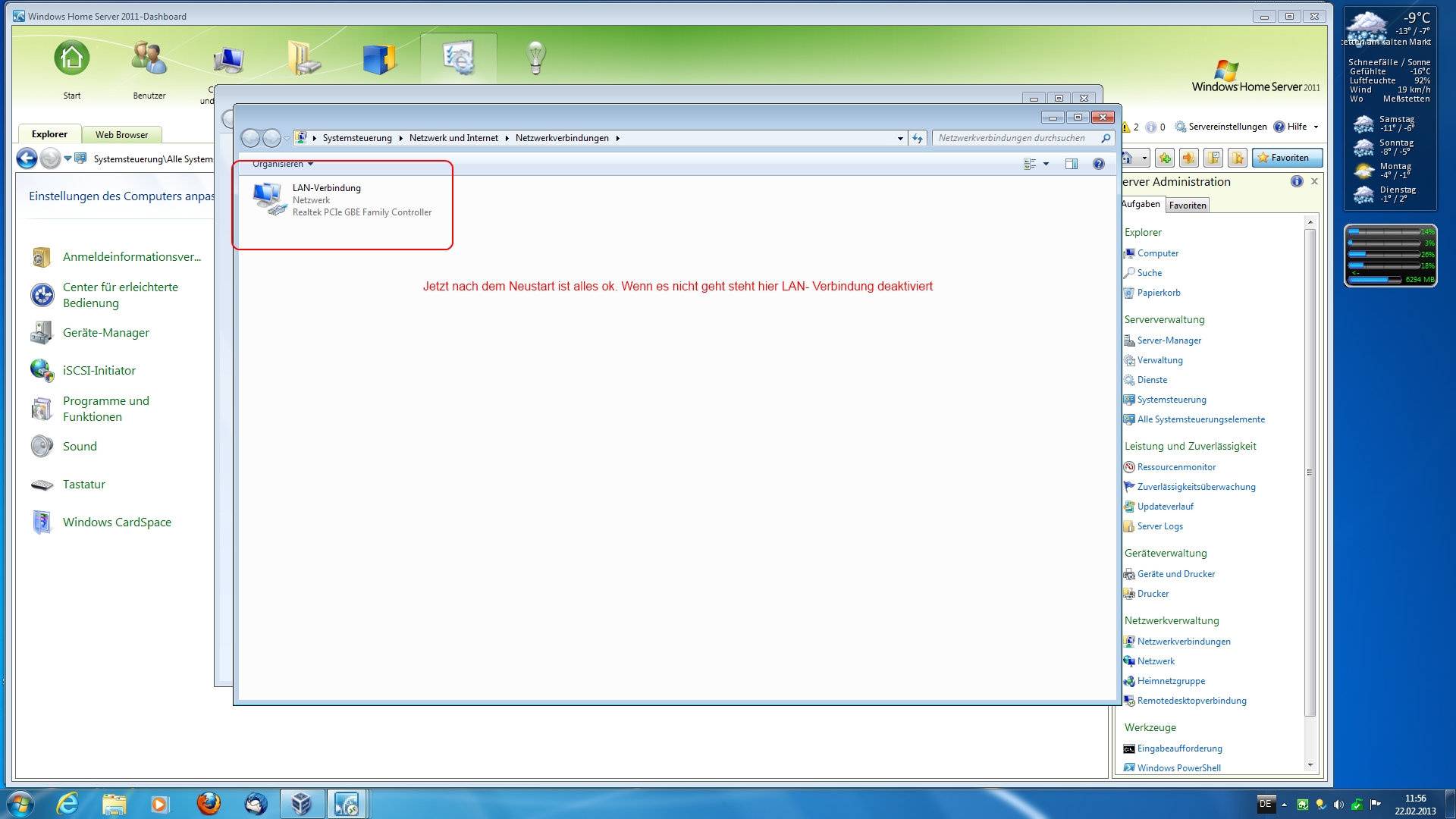Open the lightbulb dashboard icon
Screen dimensions: 1456x819
[536, 58]
